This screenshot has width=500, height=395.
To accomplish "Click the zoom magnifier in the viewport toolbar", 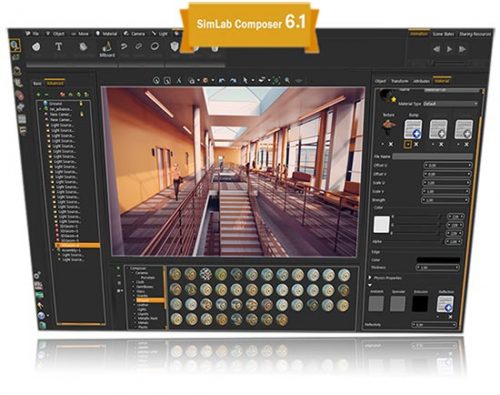I will tap(287, 80).
